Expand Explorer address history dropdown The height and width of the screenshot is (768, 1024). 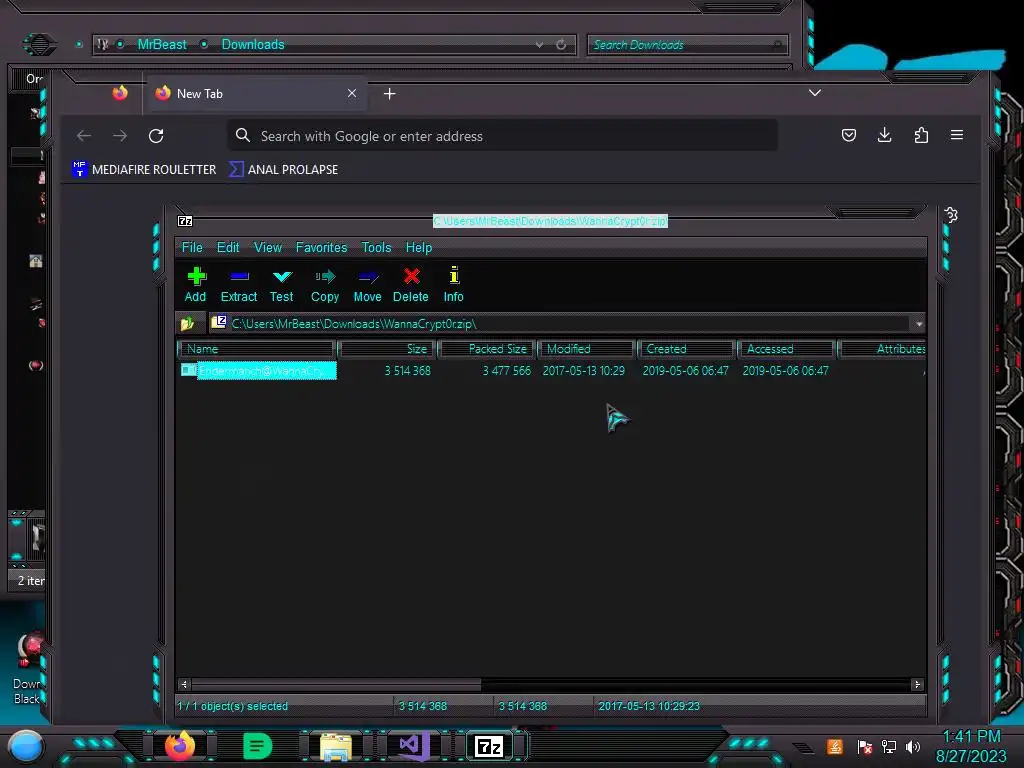(x=539, y=45)
